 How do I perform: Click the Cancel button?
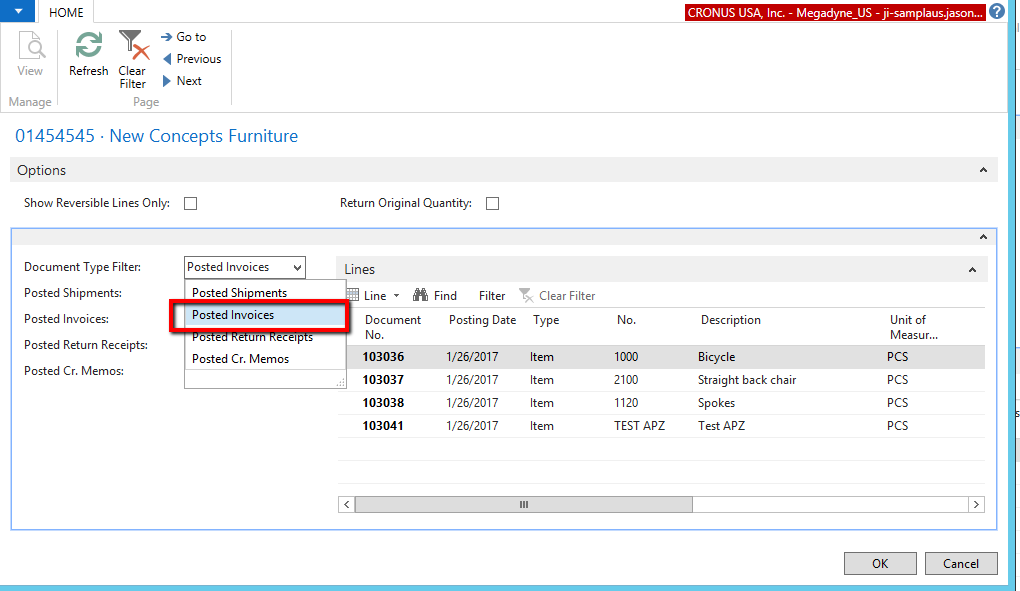960,563
